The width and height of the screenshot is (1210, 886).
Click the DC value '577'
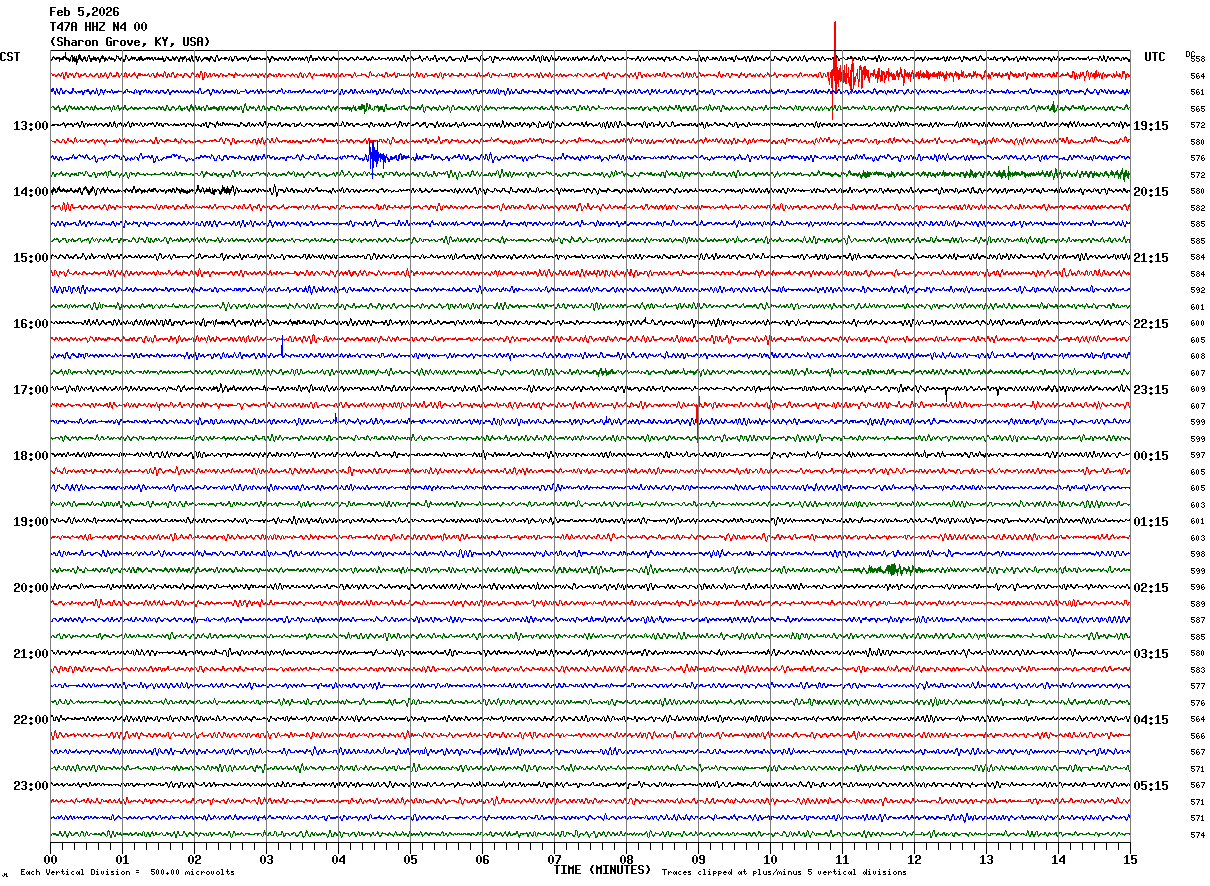coord(1197,687)
